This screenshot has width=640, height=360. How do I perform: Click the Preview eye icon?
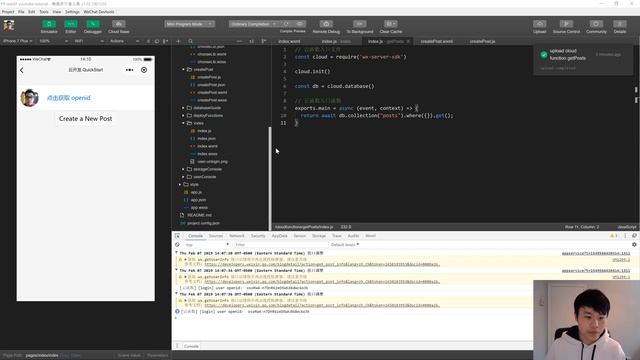coord(300,24)
